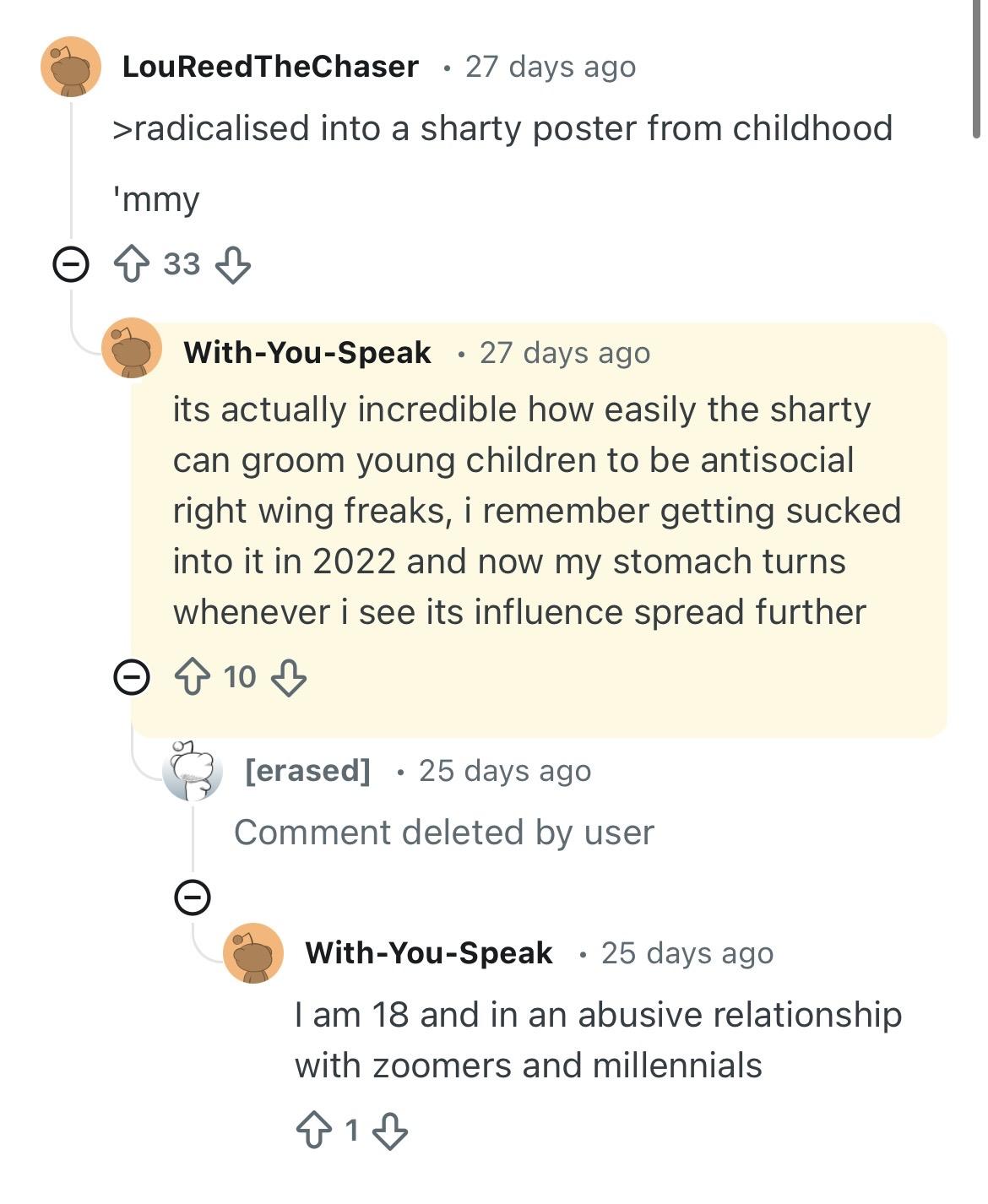Click LouReedTheChaser's avatar icon

[x=71, y=67]
